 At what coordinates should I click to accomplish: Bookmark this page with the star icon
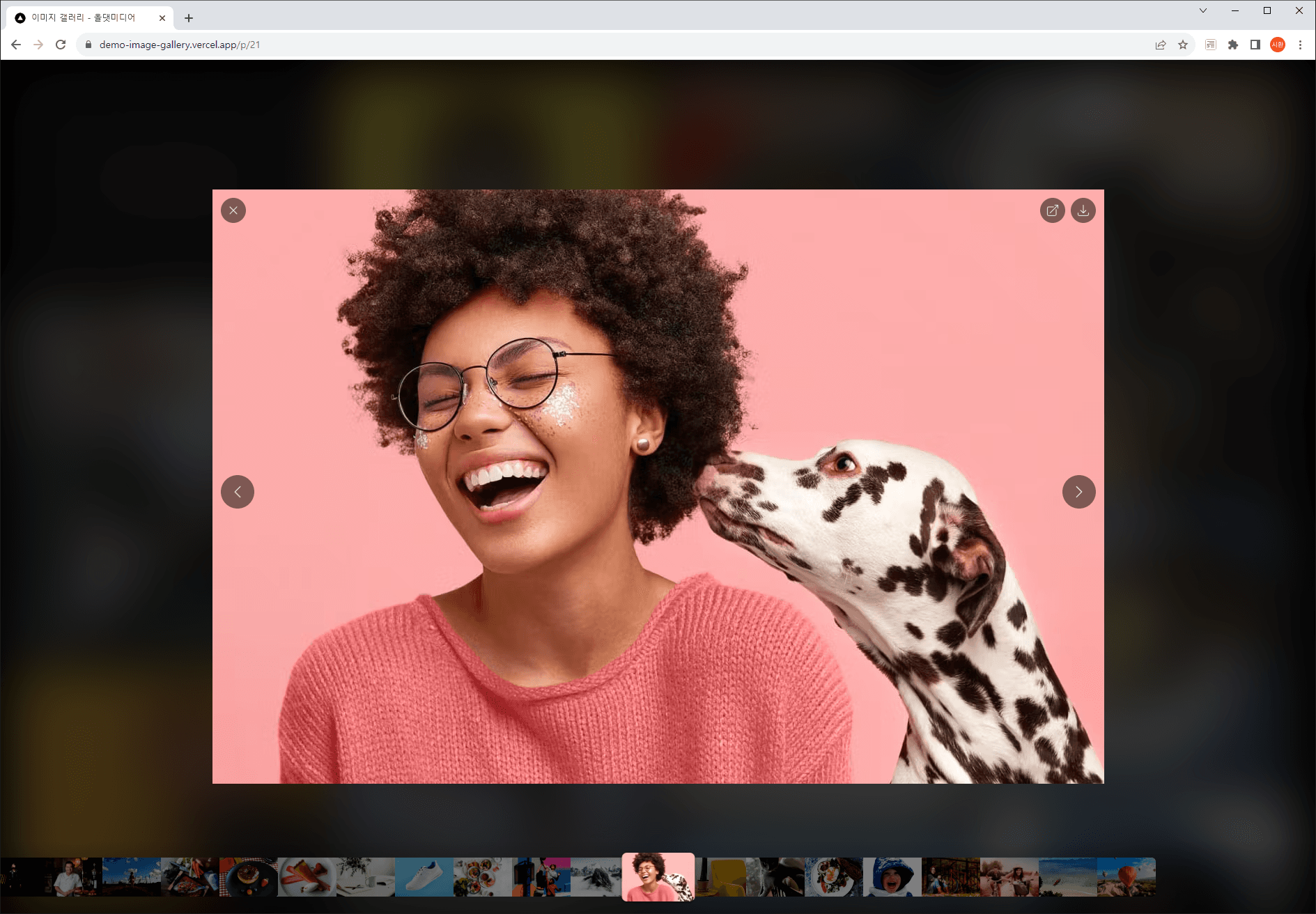1183,45
